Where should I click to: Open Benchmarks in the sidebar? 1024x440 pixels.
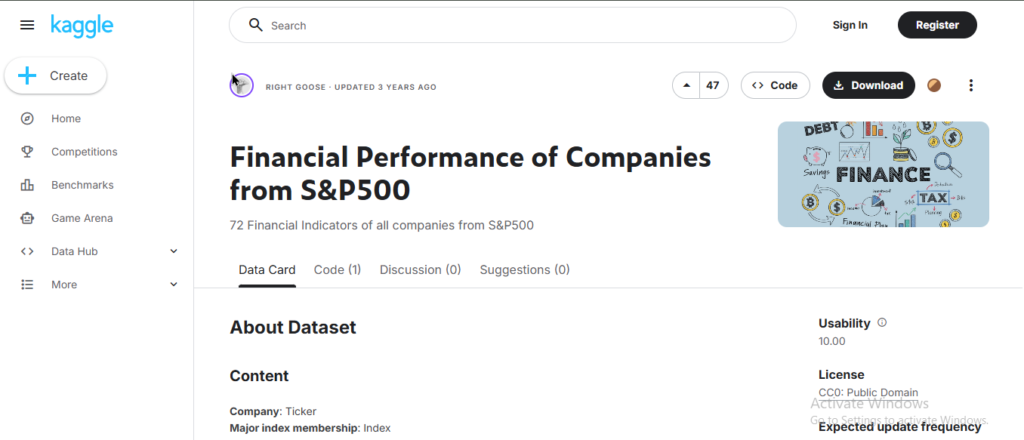82,185
